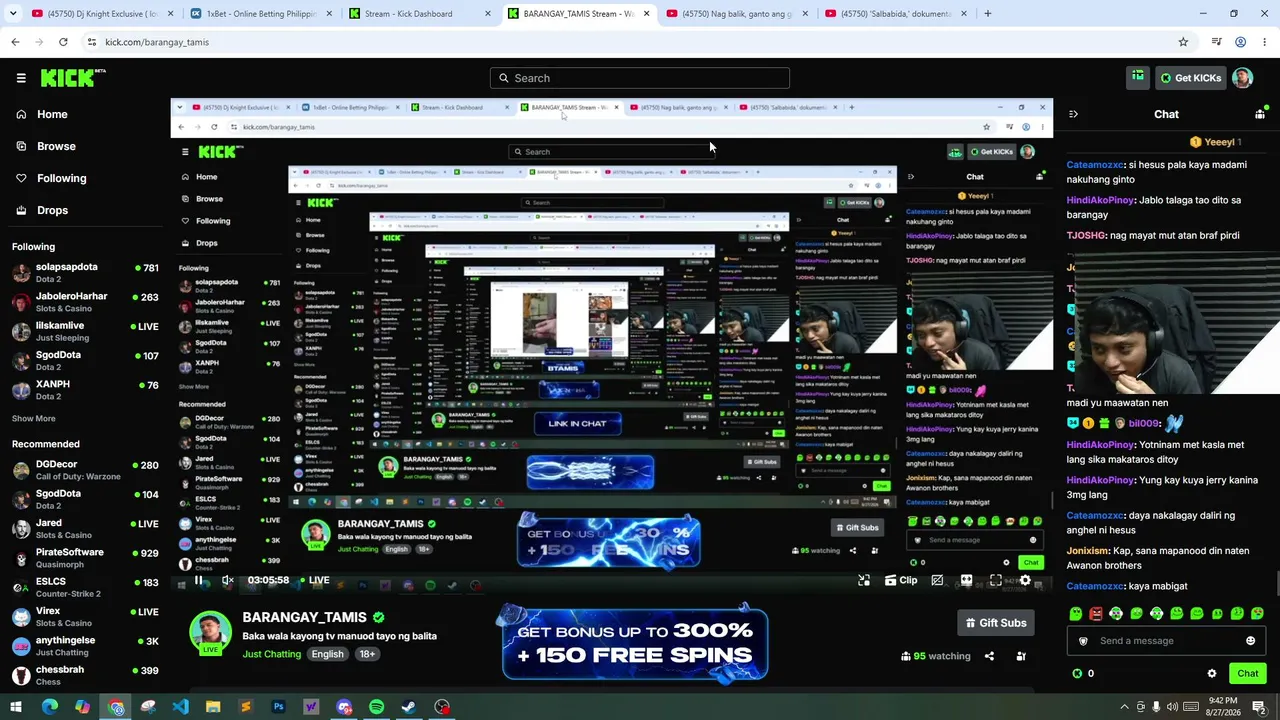Click the Get KICKs button
This screenshot has width=1280, height=720.
(x=1189, y=78)
